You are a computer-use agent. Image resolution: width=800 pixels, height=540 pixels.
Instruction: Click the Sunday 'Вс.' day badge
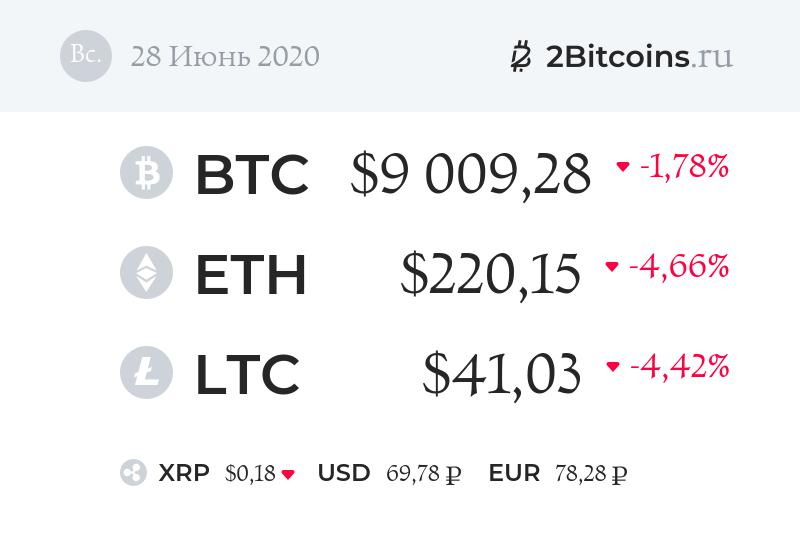86,56
